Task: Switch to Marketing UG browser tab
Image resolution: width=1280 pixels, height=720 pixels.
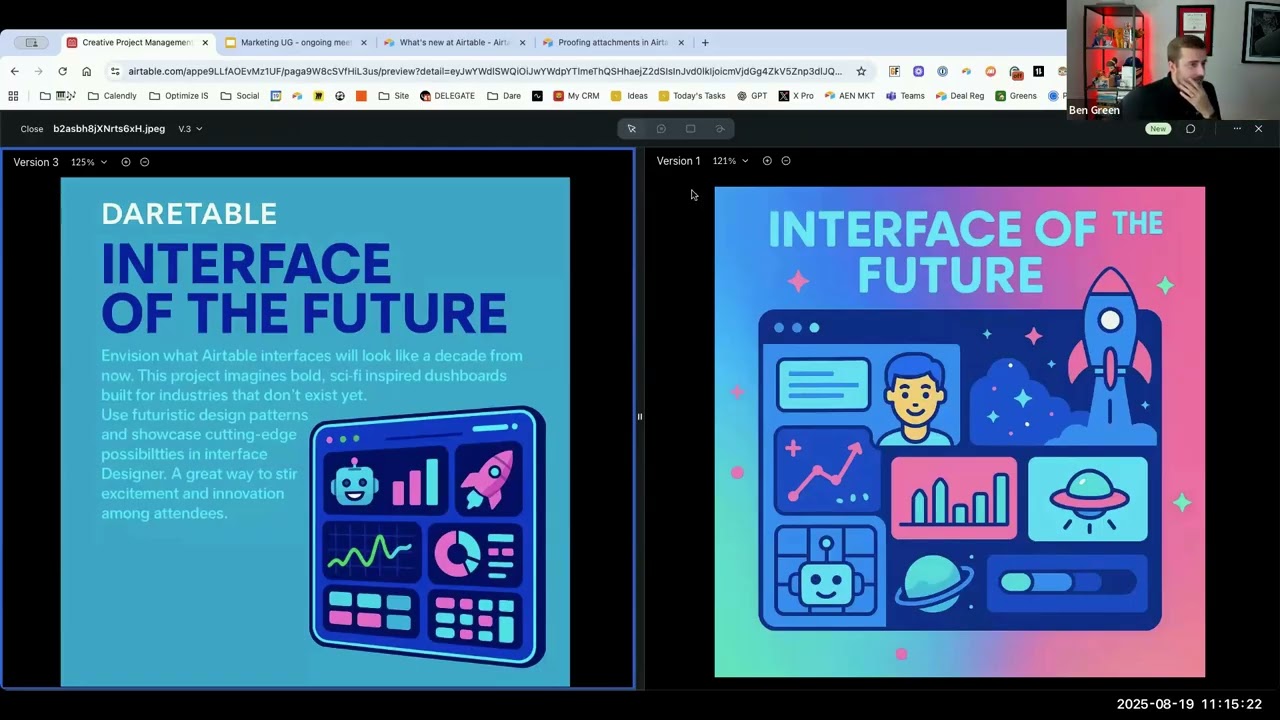Action: (x=296, y=43)
